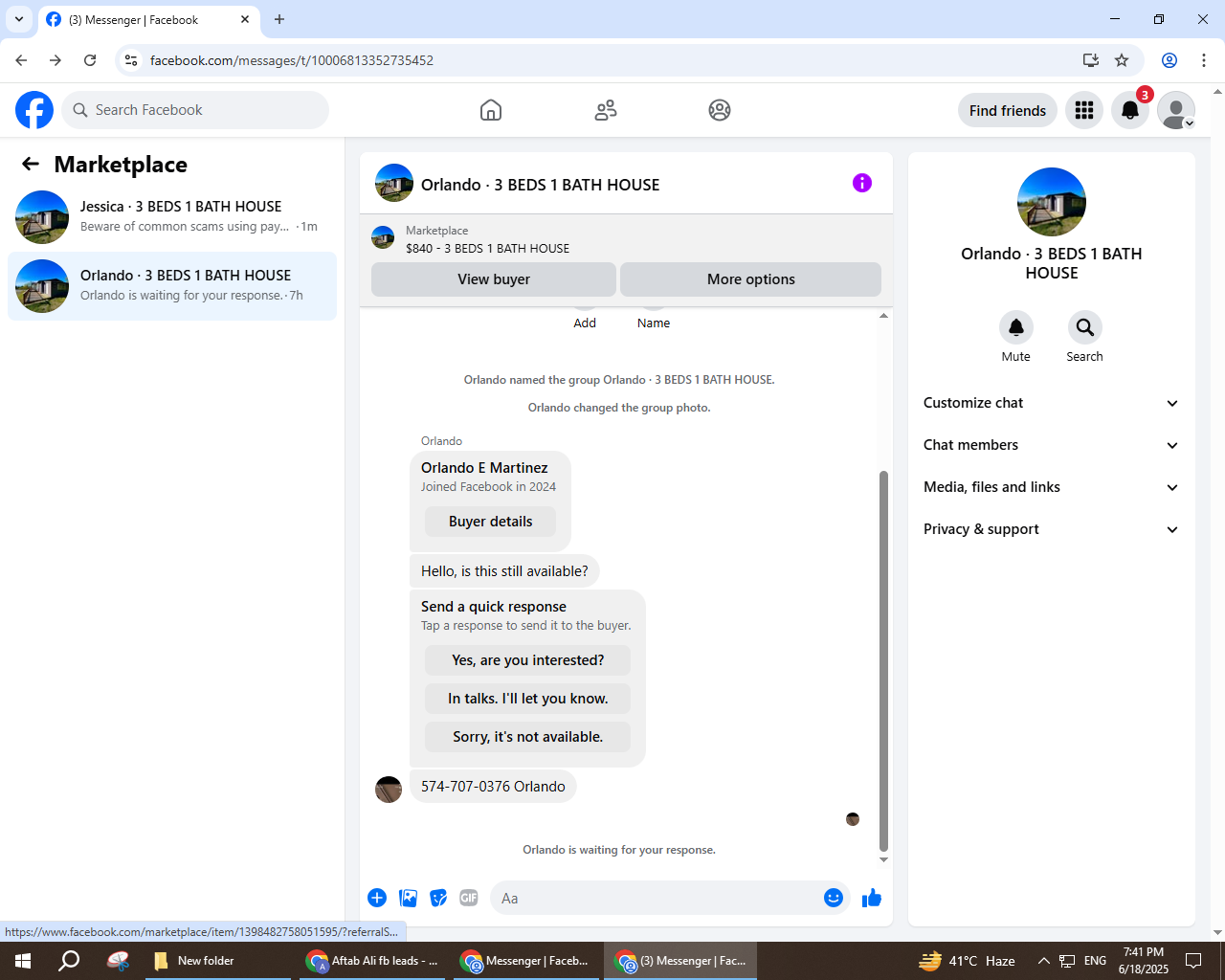Bookmark this page with the star icon
The width and height of the screenshot is (1225, 980).
coord(1122,60)
